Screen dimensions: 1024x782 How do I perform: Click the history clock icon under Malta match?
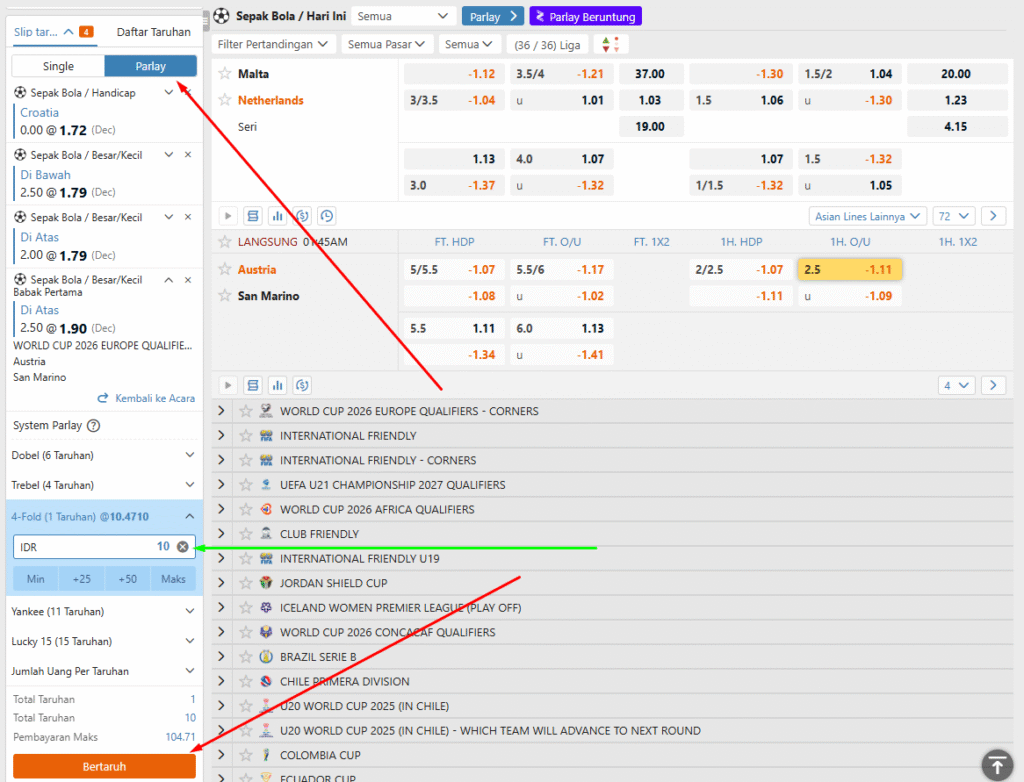pos(327,216)
